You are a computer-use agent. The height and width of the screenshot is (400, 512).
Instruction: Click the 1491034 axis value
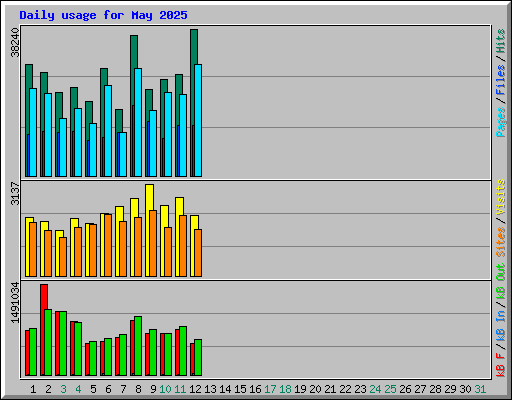15,303
